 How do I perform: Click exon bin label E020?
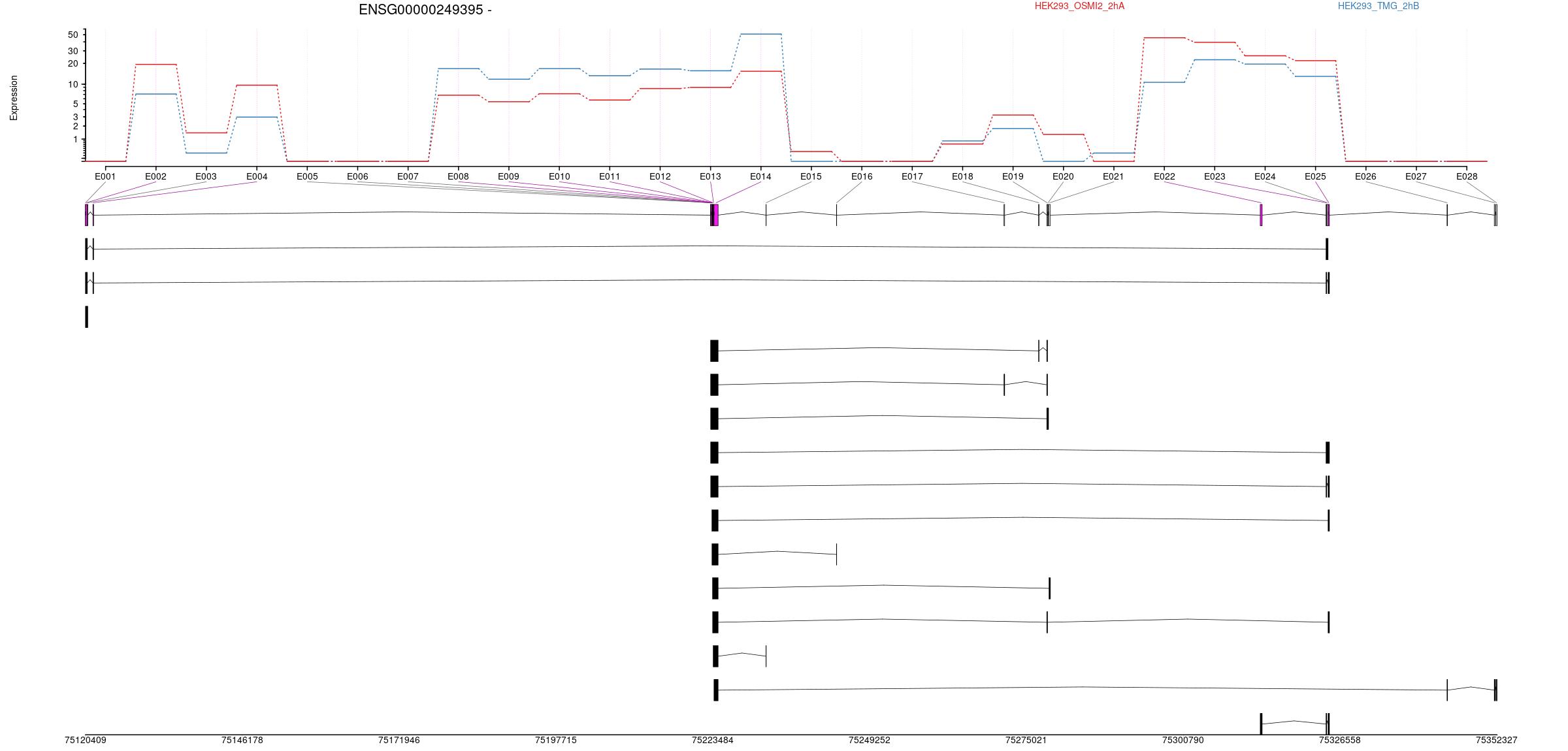(1063, 176)
